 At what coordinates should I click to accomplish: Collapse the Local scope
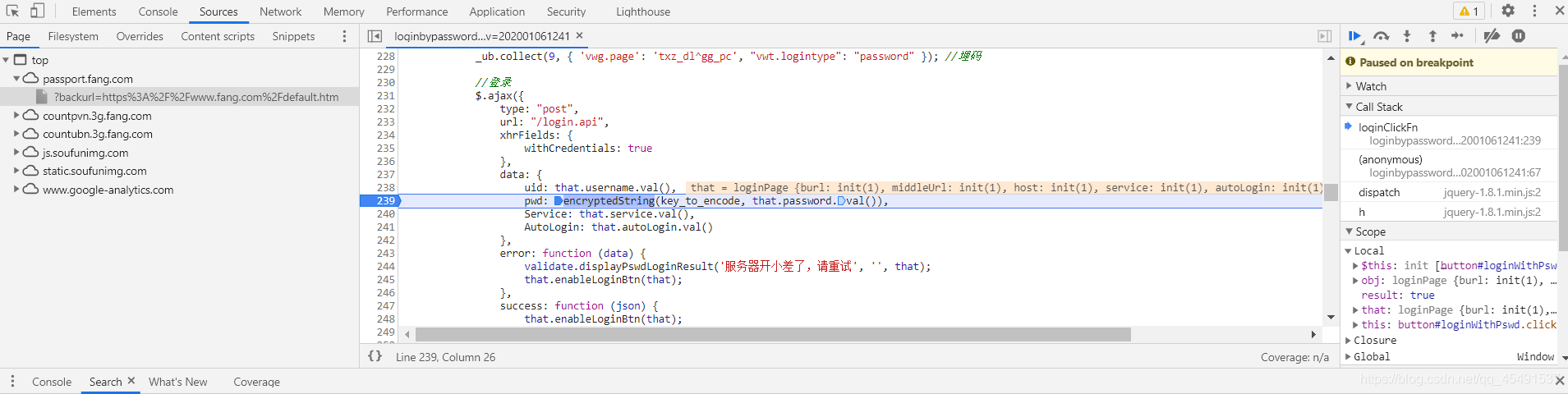[x=1348, y=251]
